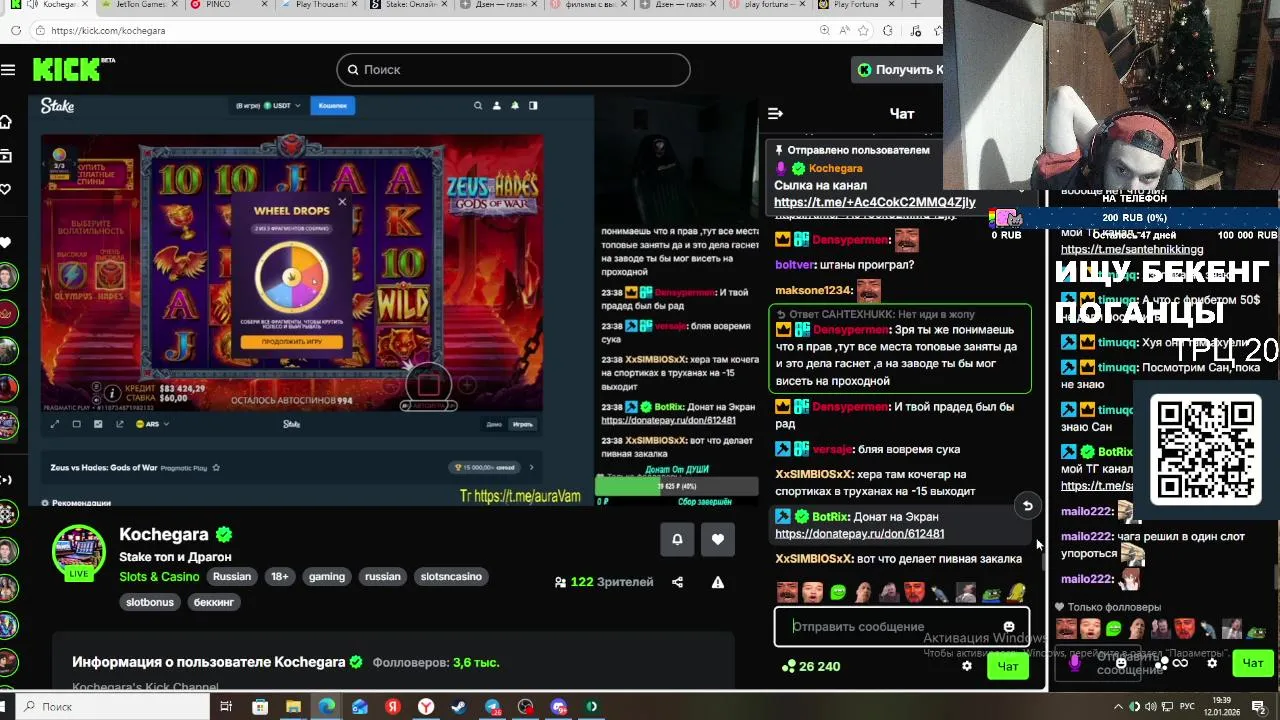Select the slotsncasino tag

click(x=451, y=577)
